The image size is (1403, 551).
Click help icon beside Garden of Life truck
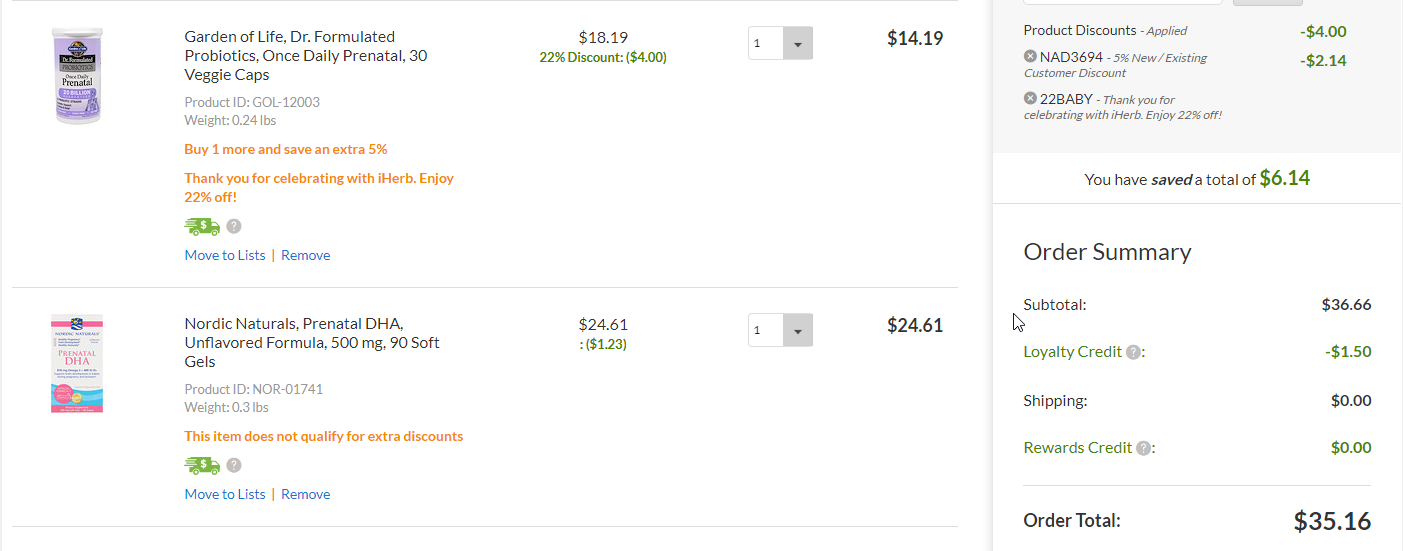[x=234, y=226]
